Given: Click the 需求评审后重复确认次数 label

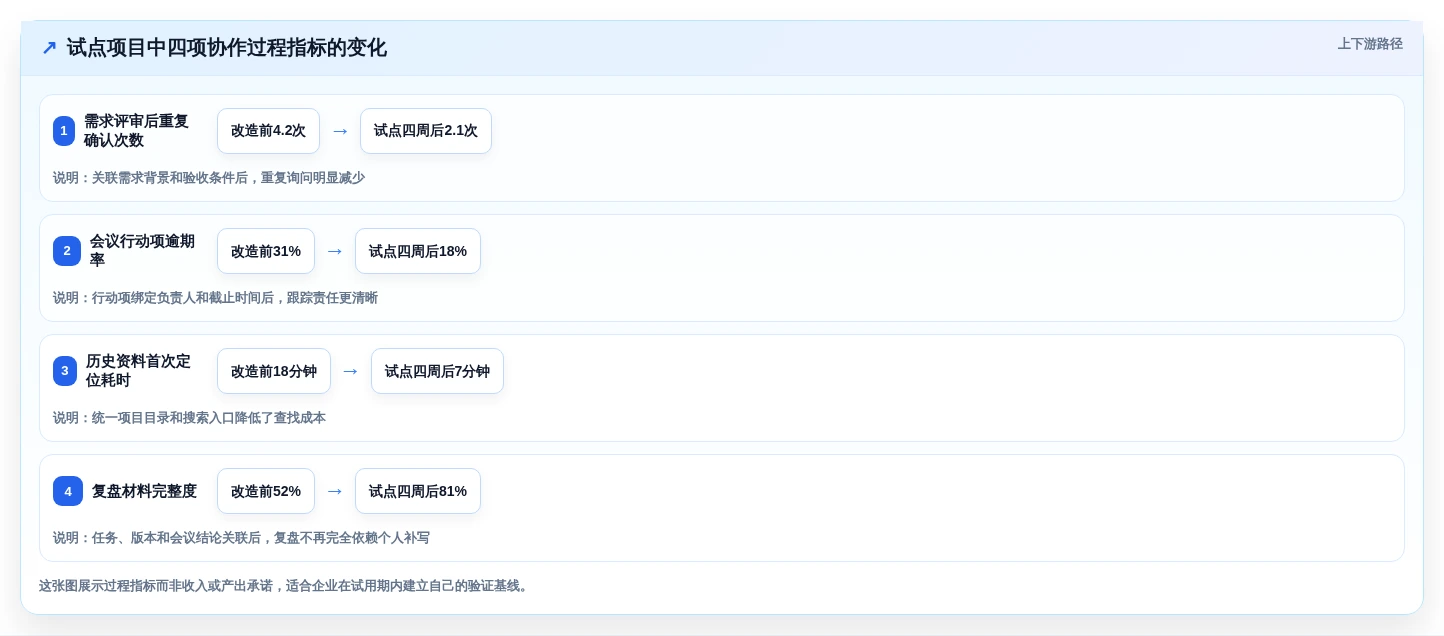Looking at the screenshot, I should pyautogui.click(x=136, y=131).
